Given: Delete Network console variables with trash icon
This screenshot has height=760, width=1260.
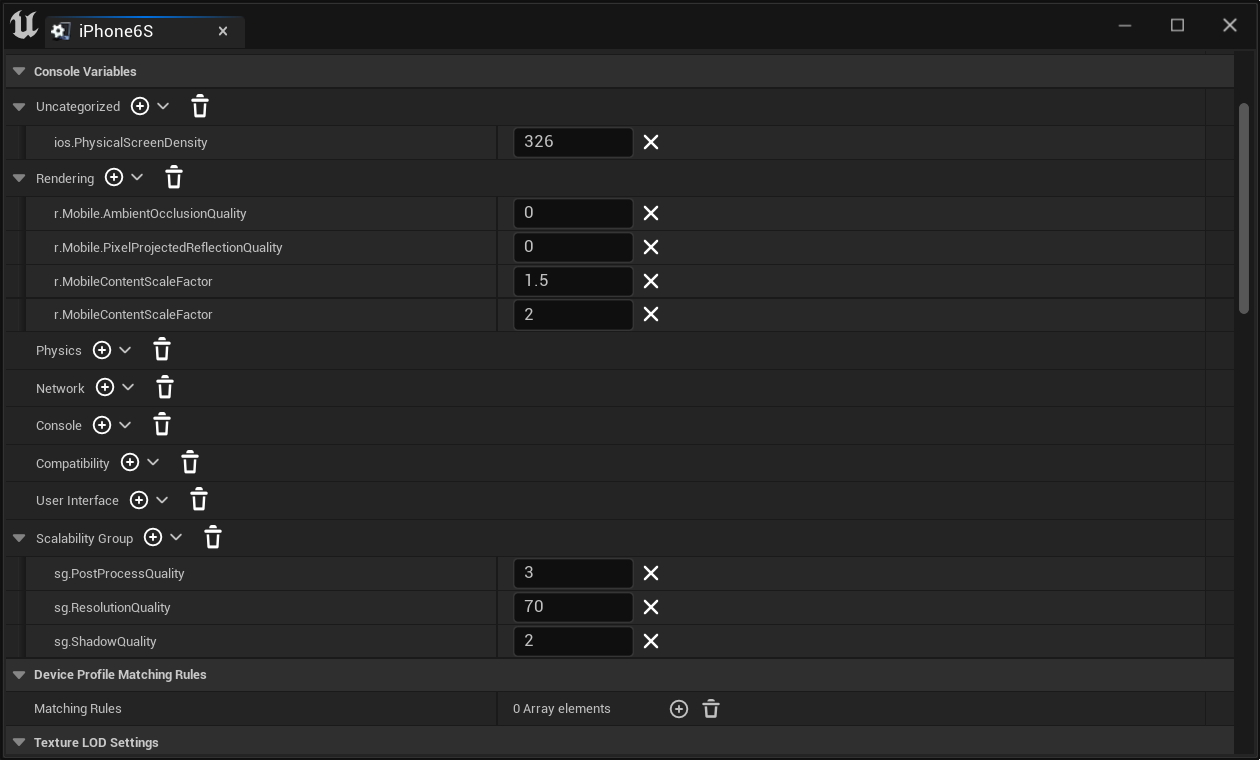Looking at the screenshot, I should pyautogui.click(x=165, y=388).
